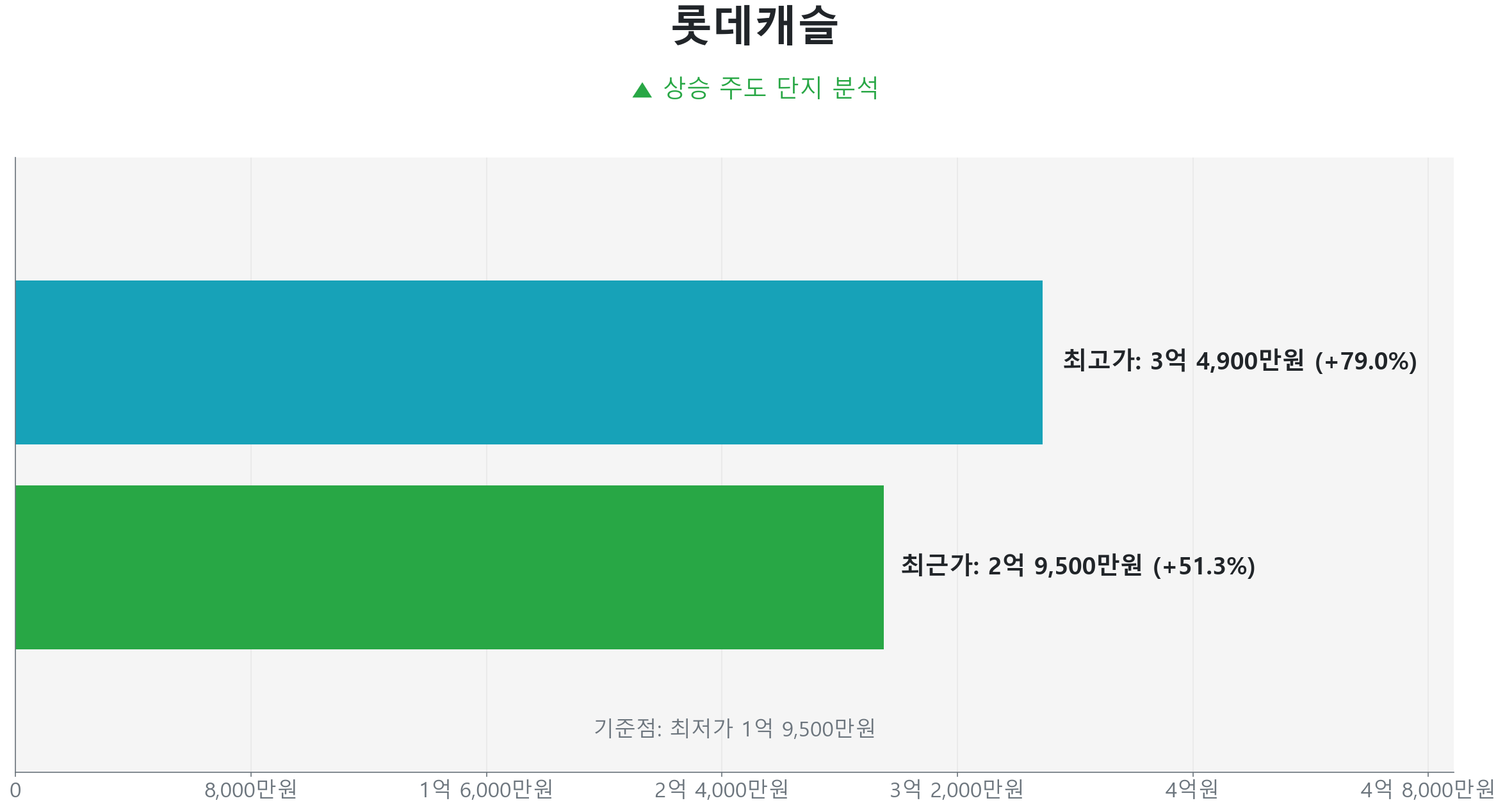This screenshot has height=812, width=1505.
Task: Click the 최고가: 3억 4,900만원 label text
Action: click(1184, 361)
